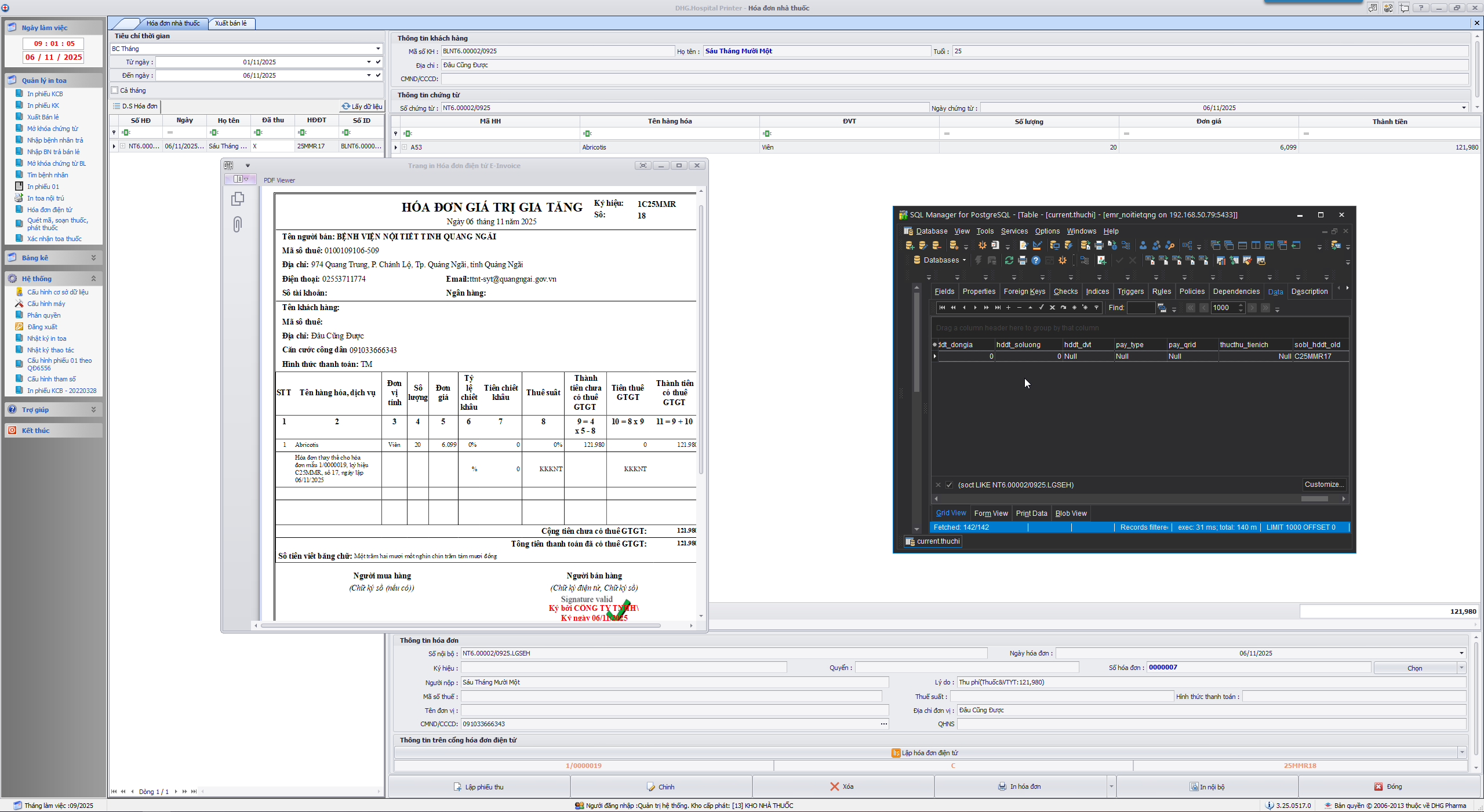Click the In hóa đơn button
The image size is (1484, 812).
pos(1020,787)
